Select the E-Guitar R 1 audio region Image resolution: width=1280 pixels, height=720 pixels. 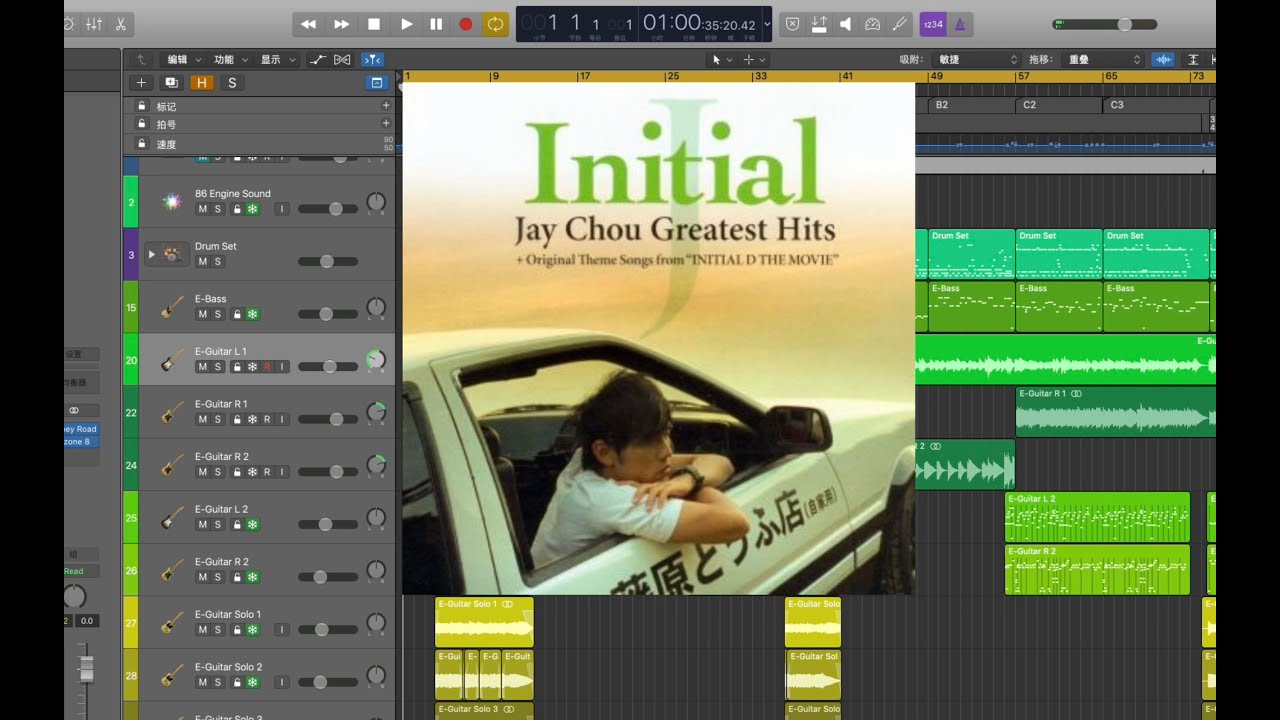(x=1116, y=411)
